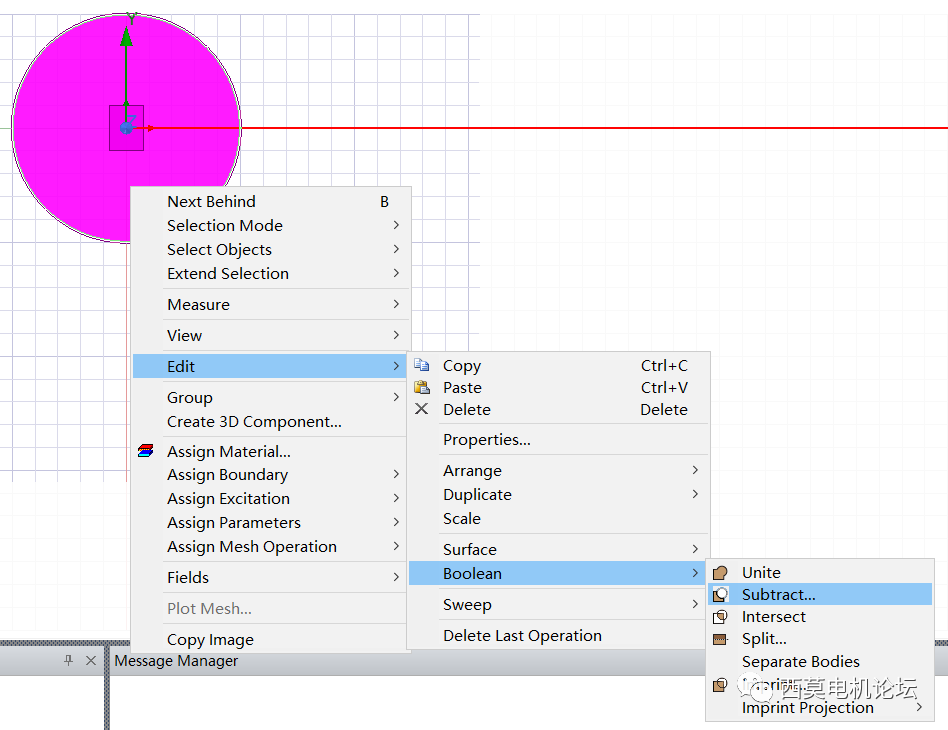
Task: Select the Boolean menu entry
Action: coord(557,573)
